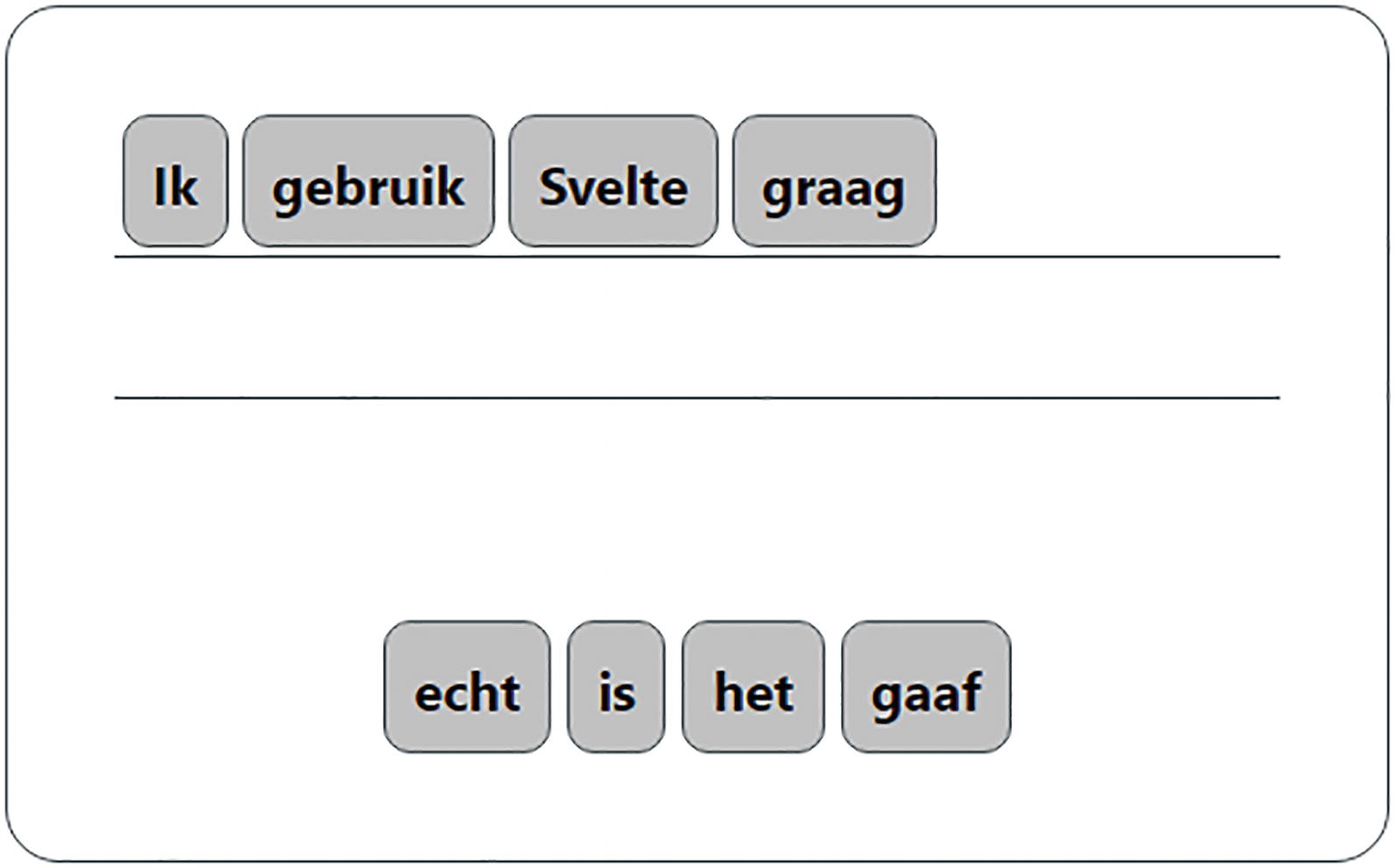Send "Ik" back to the word bank
This screenshot has height=868, width=1395.
pos(175,181)
